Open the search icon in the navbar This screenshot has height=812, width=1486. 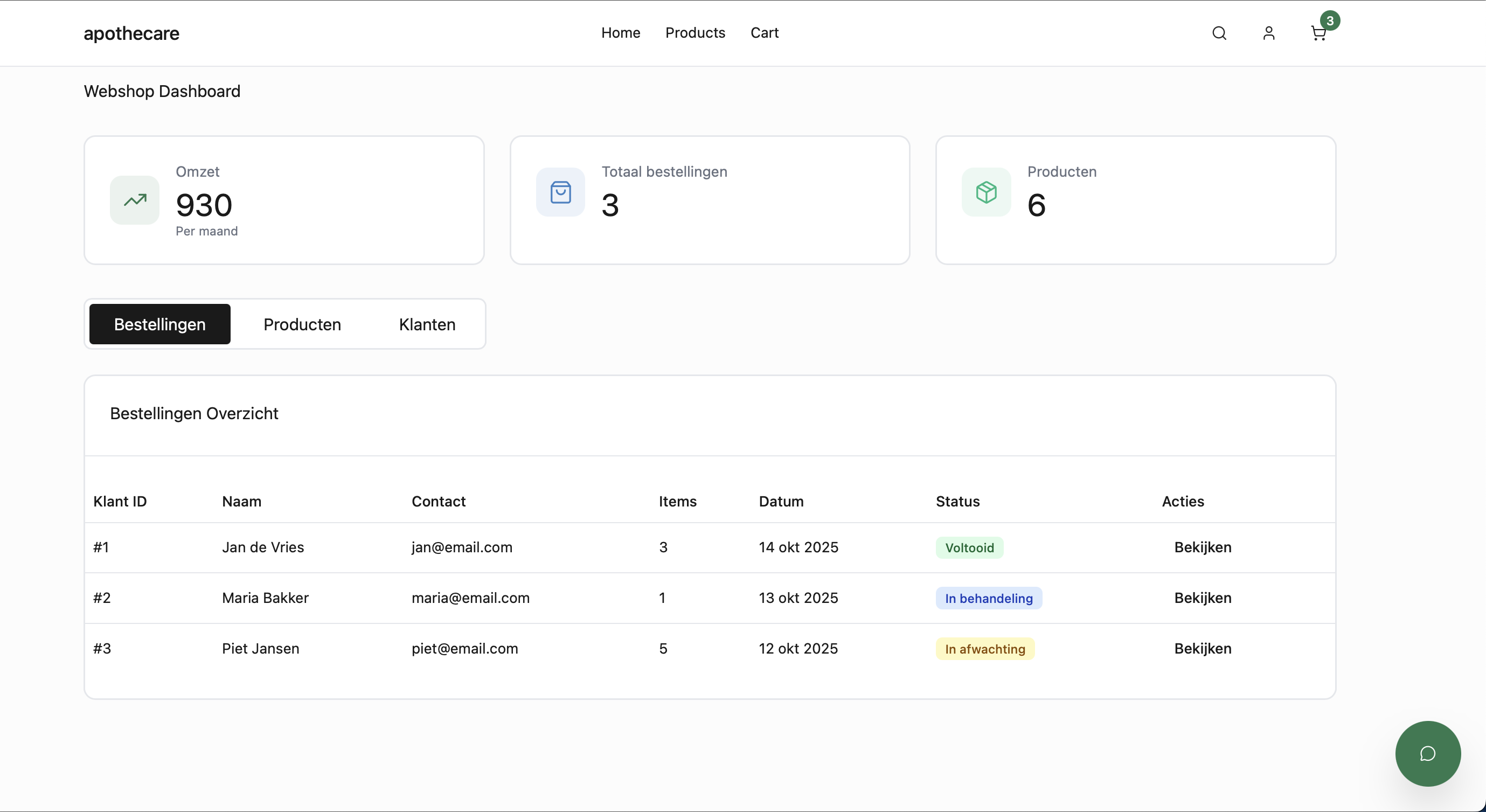tap(1219, 33)
